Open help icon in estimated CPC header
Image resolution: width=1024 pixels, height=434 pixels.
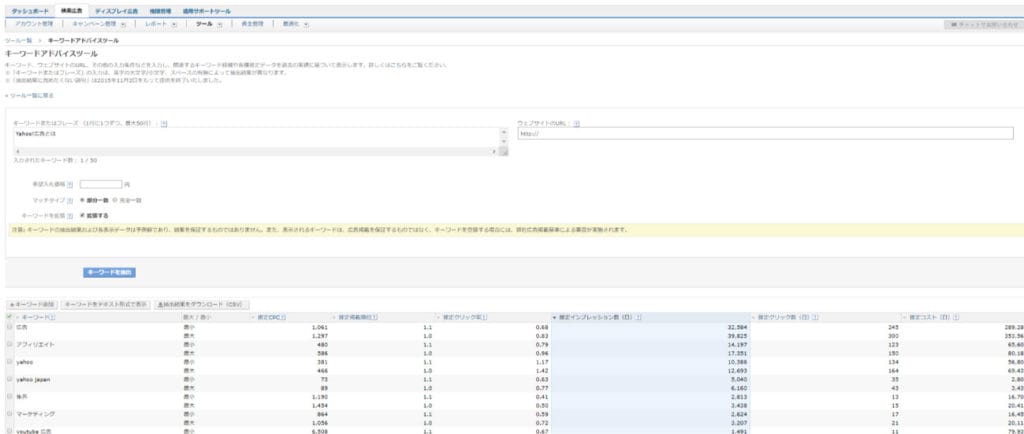(x=283, y=317)
